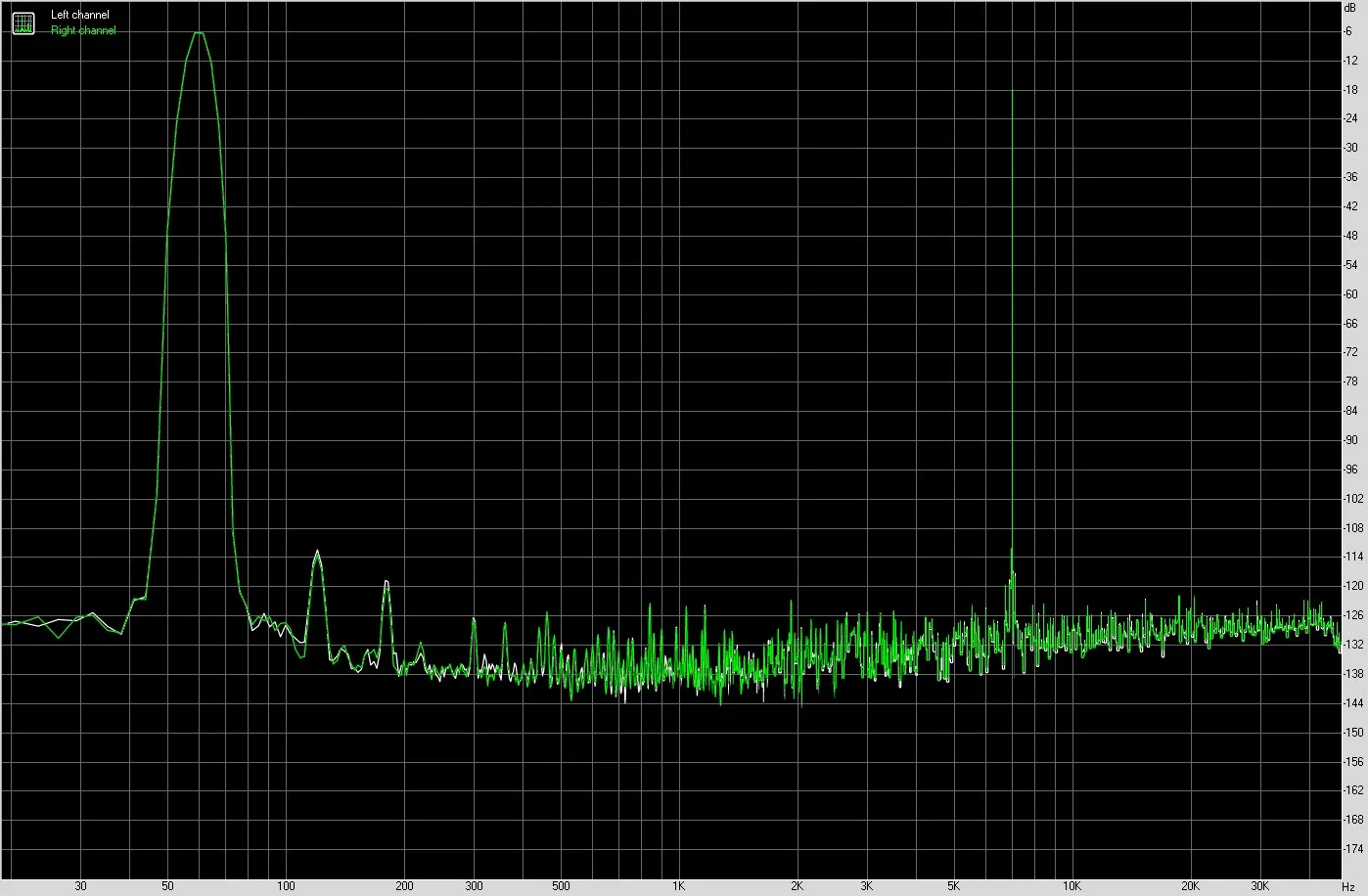Click the 30K frequency label
The width and height of the screenshot is (1368, 896).
(1259, 886)
